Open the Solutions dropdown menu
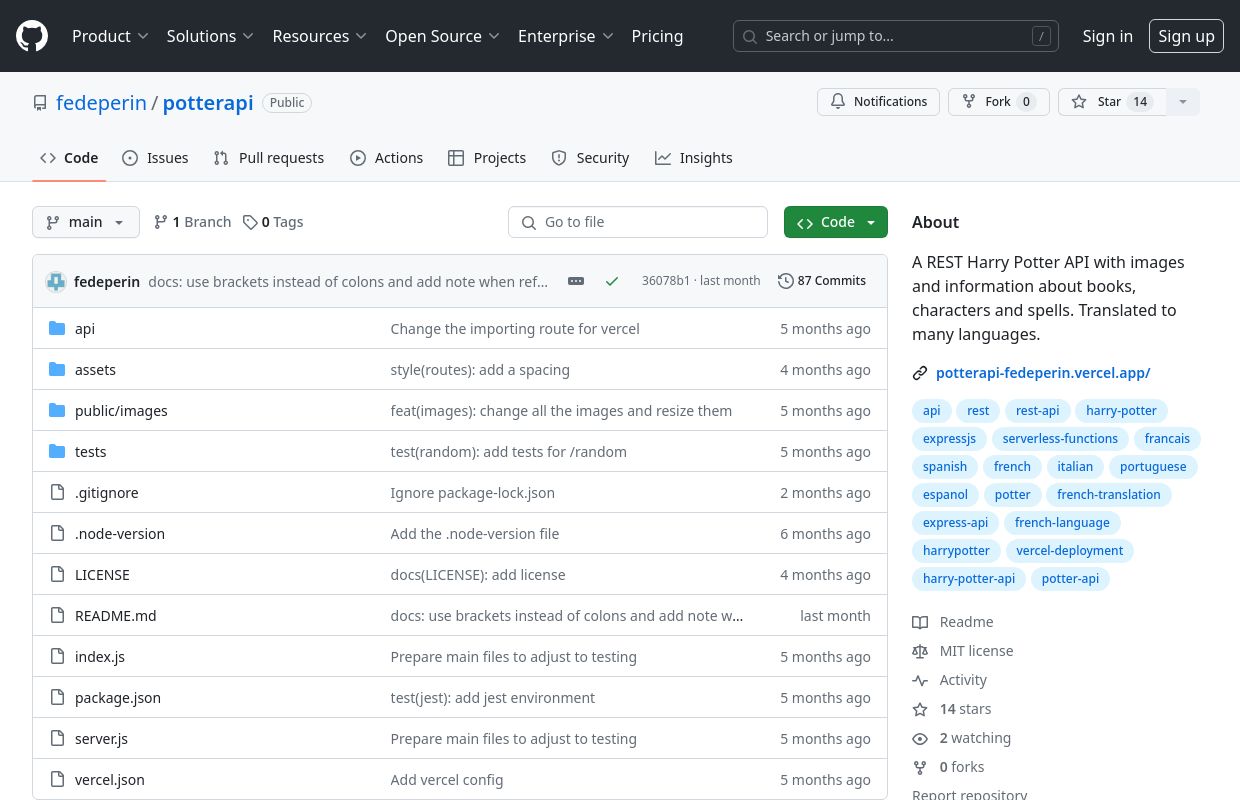The width and height of the screenshot is (1240, 800). [210, 36]
